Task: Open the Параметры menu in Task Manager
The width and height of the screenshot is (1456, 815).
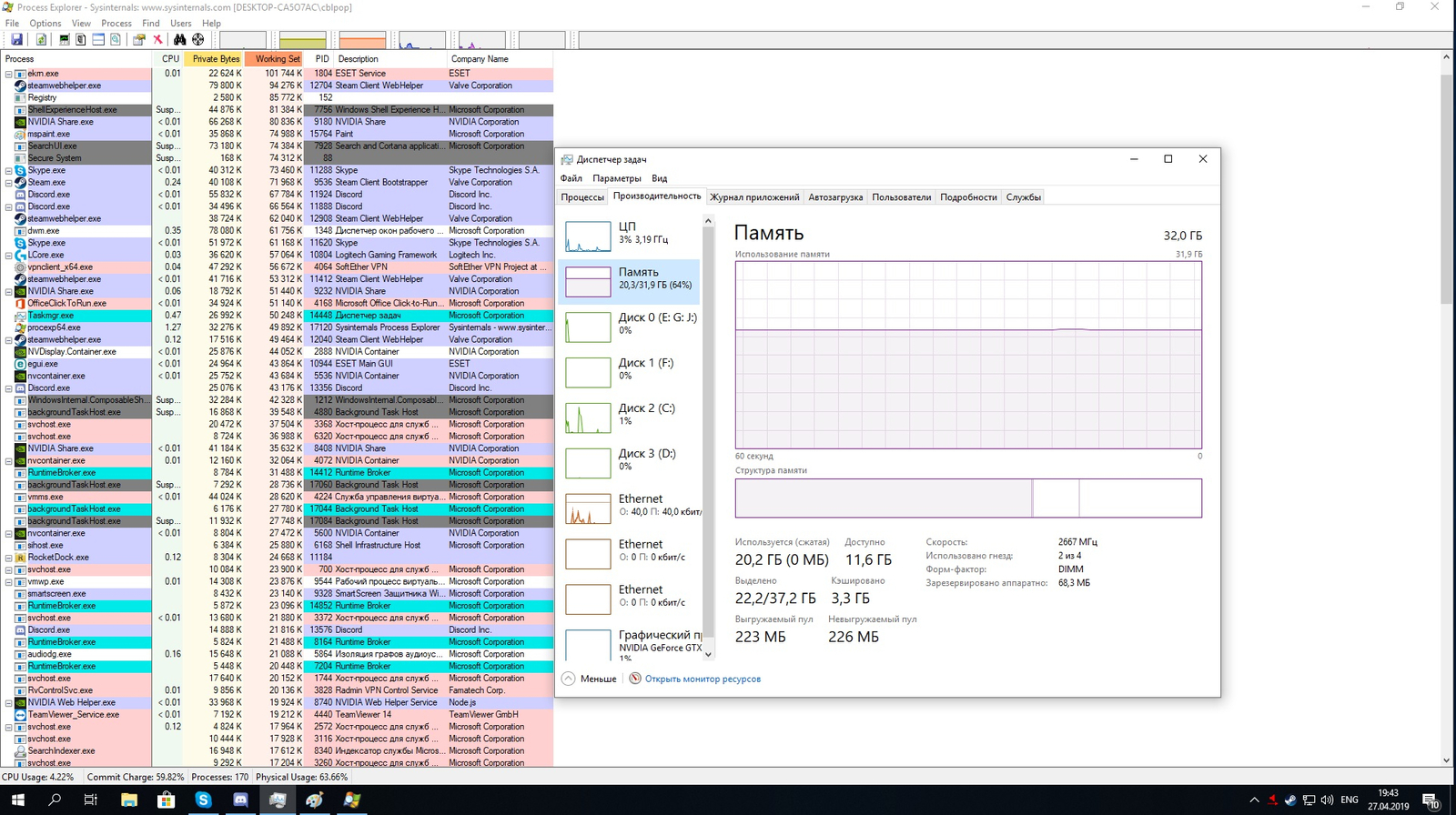Action: point(617,178)
